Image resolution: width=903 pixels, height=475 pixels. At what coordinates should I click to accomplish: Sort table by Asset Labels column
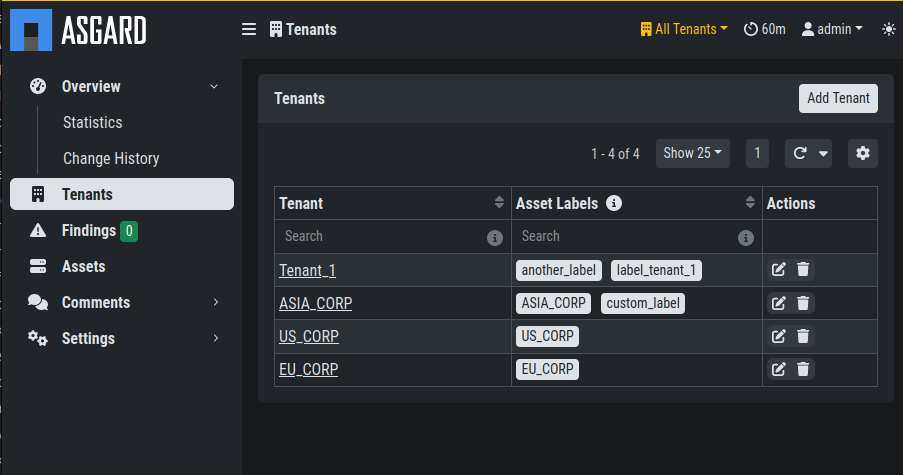(750, 203)
